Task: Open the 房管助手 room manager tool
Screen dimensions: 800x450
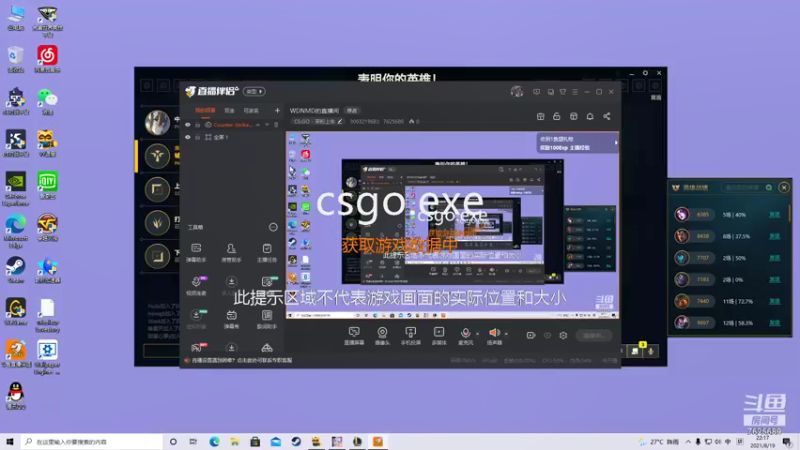Action: pos(231,253)
